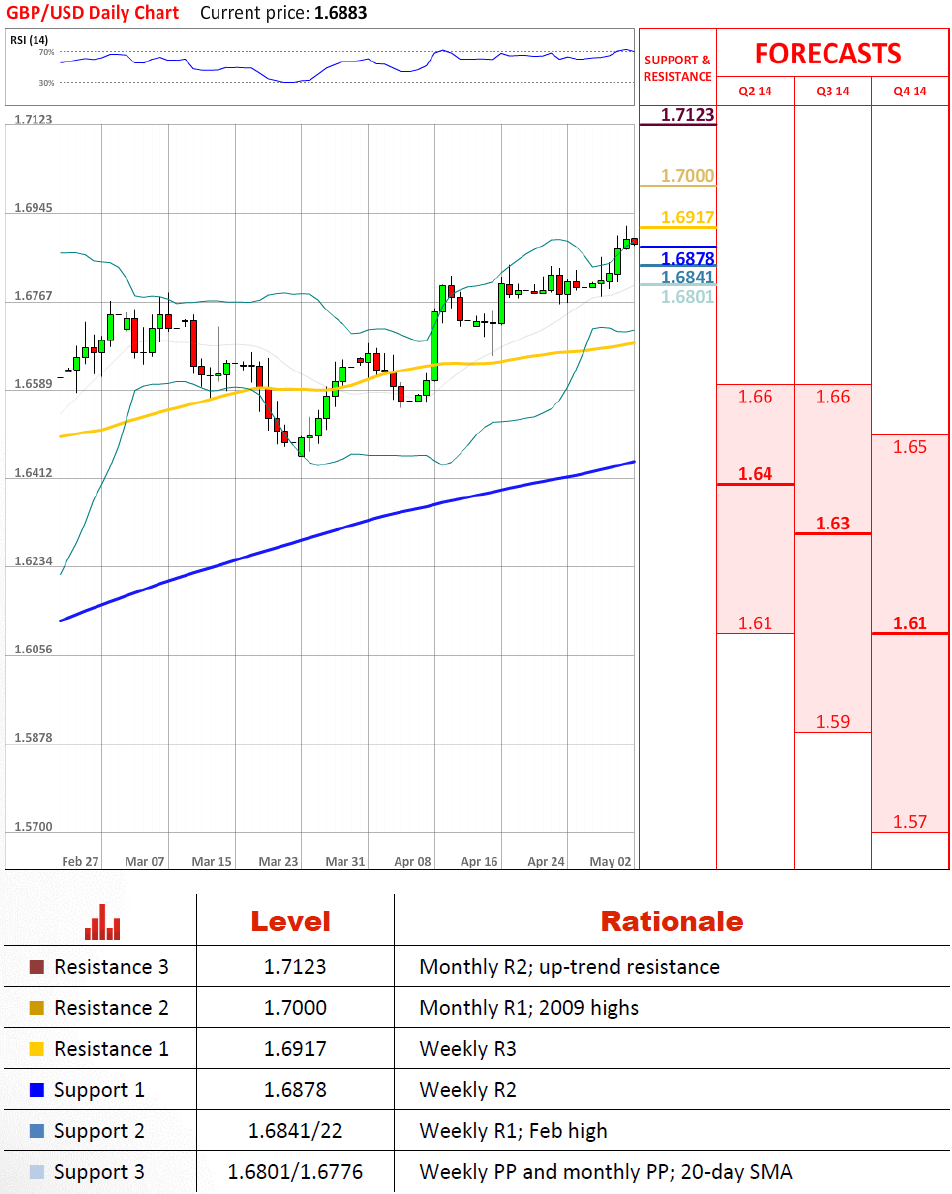
Task: Click the red bar chart icon in table header
Action: point(102,921)
